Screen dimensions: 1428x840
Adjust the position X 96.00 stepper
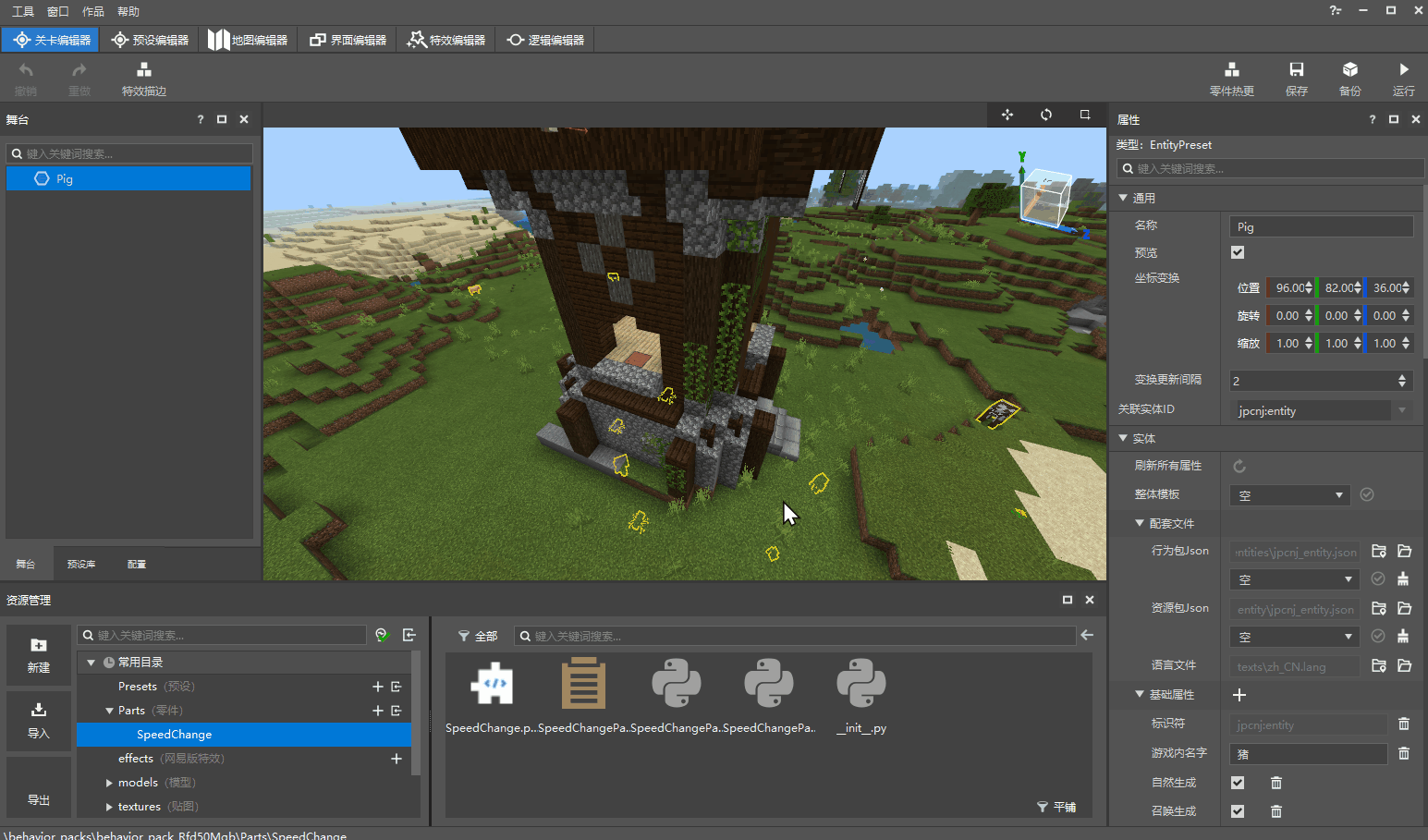tap(1309, 288)
